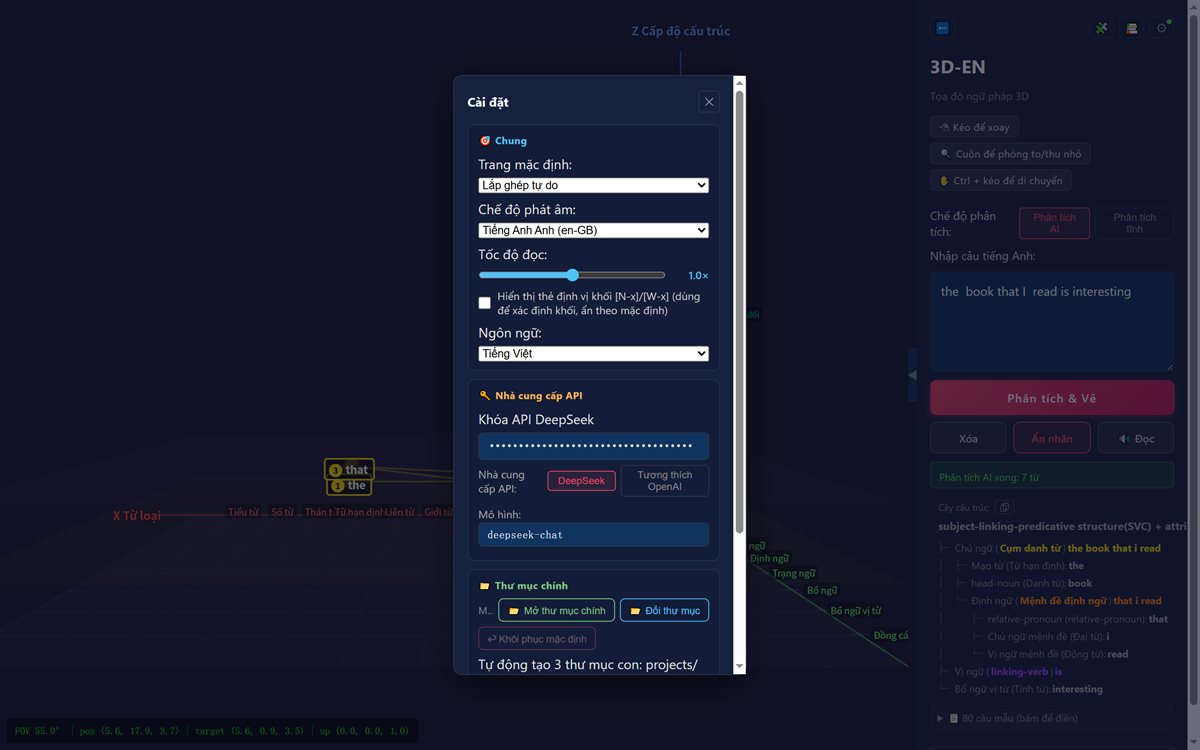Viewport: 1200px width, 750px height.
Task: Click the Khóa API DeepSeek key field
Action: (x=594, y=446)
